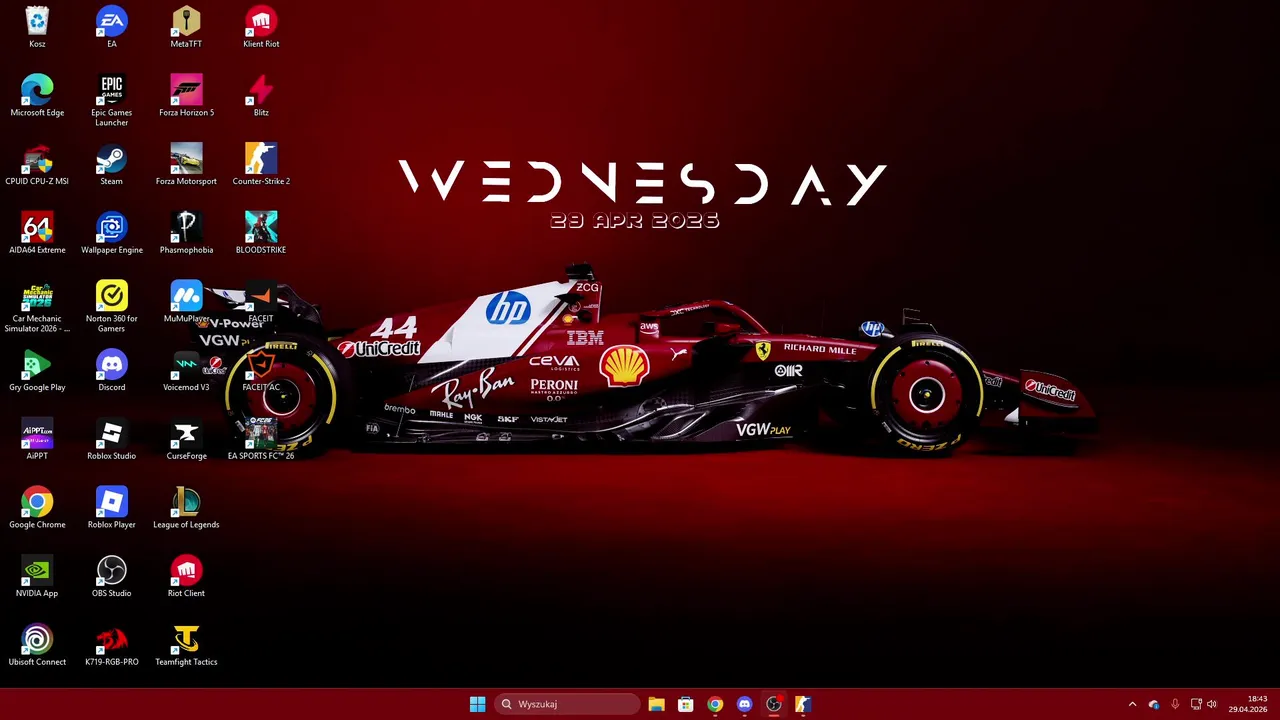Expand the hidden system tray icons

(1132, 704)
